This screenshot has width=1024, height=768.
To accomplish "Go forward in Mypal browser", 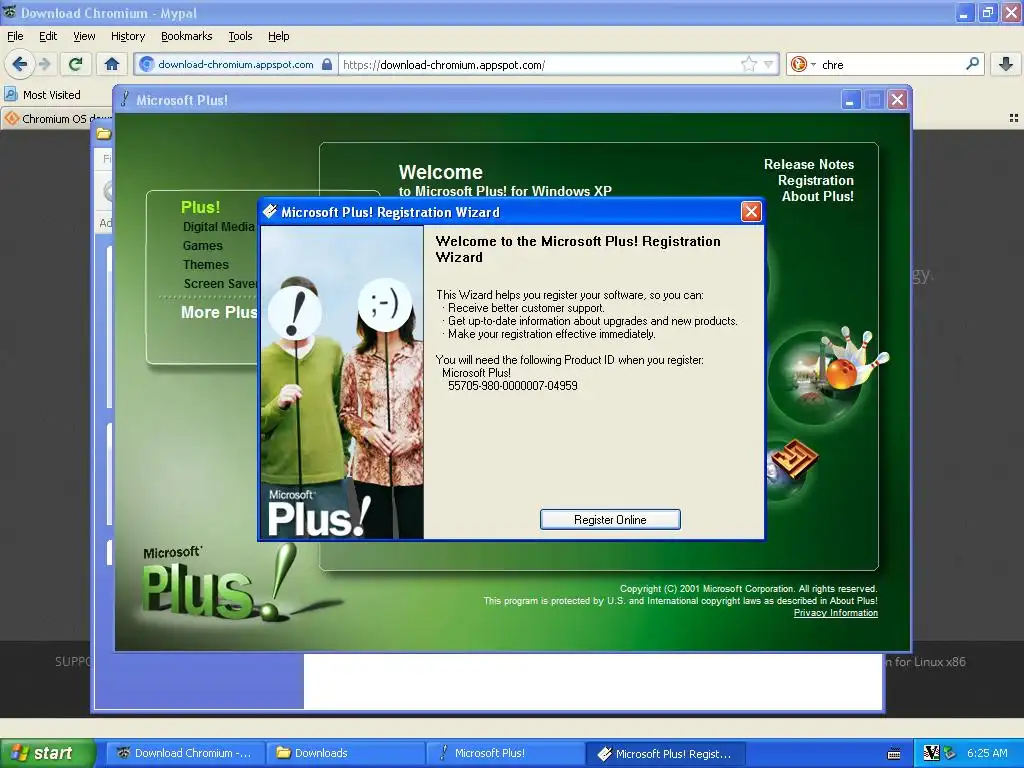I will (x=44, y=64).
